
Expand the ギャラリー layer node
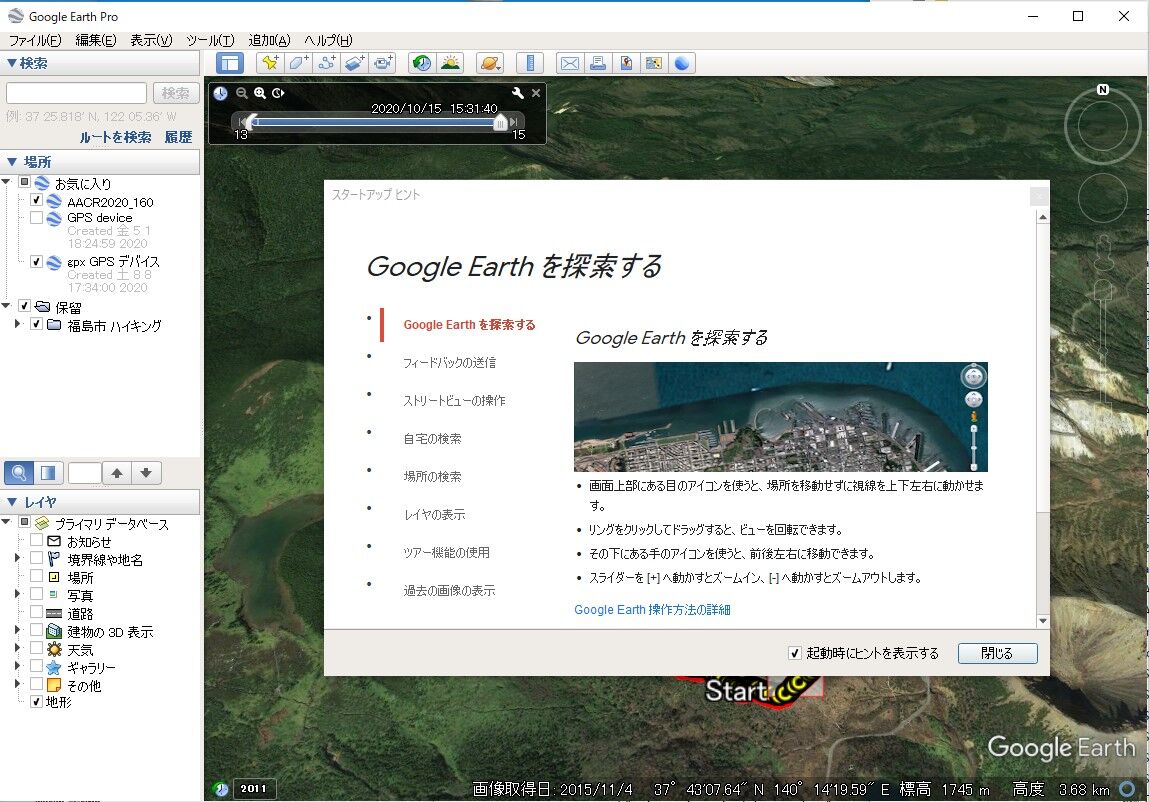point(18,666)
